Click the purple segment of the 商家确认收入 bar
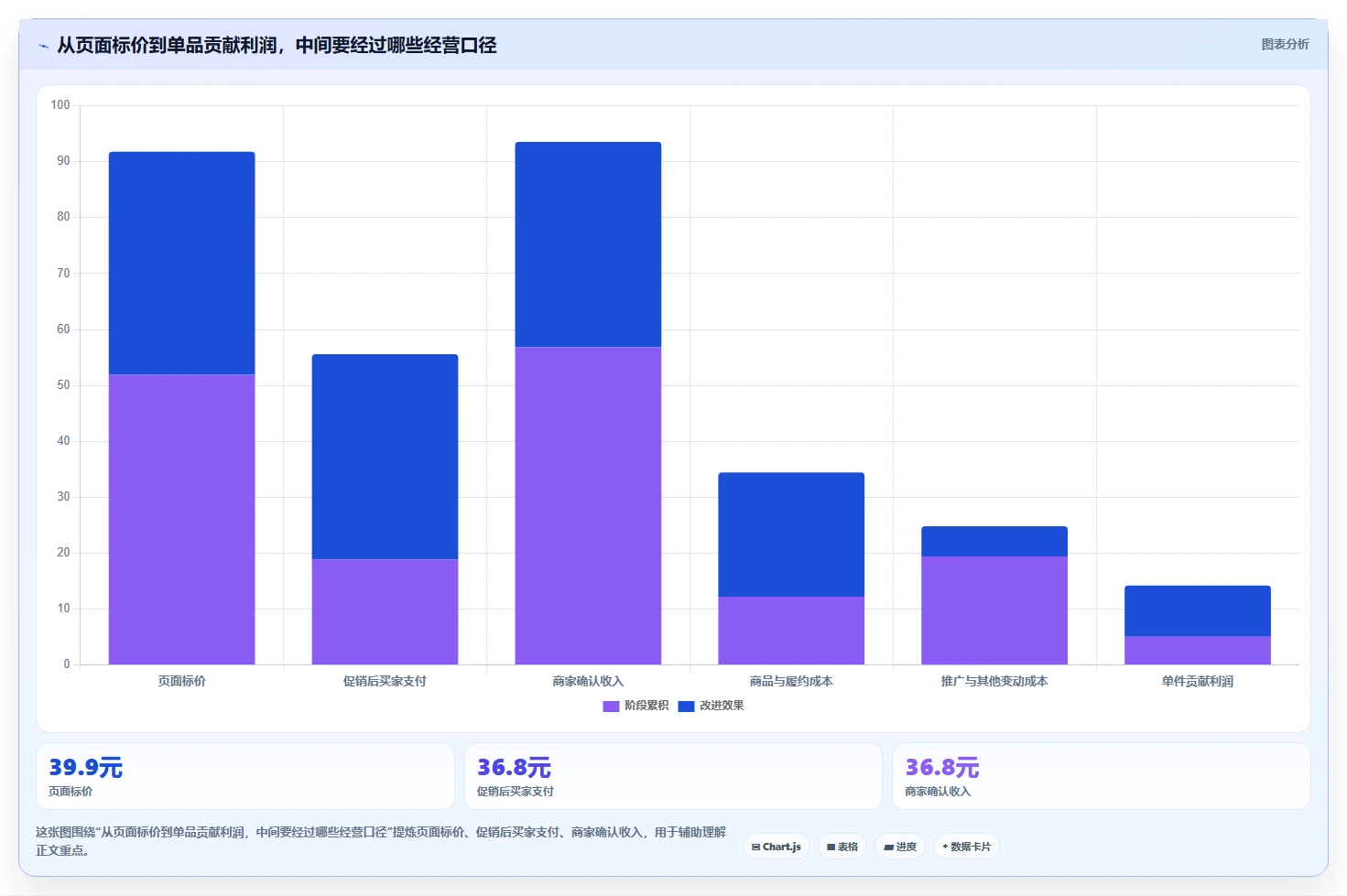The height and width of the screenshot is (896, 1347). 588,505
